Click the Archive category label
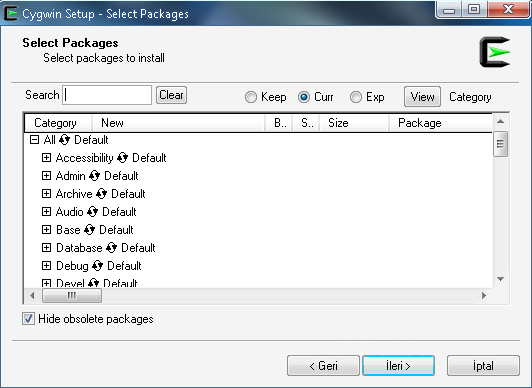The image size is (532, 388). point(74,194)
